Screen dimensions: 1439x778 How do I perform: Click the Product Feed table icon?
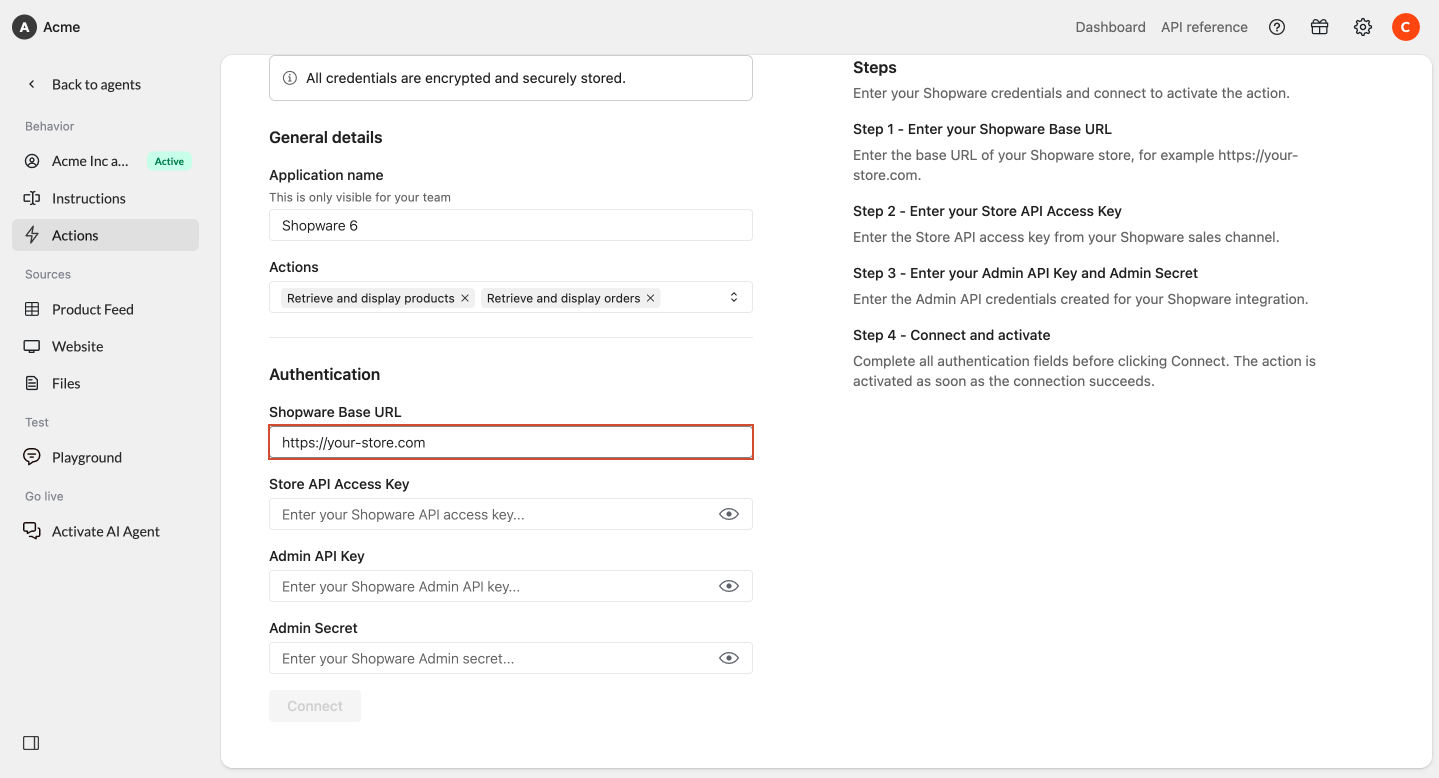pyautogui.click(x=32, y=309)
